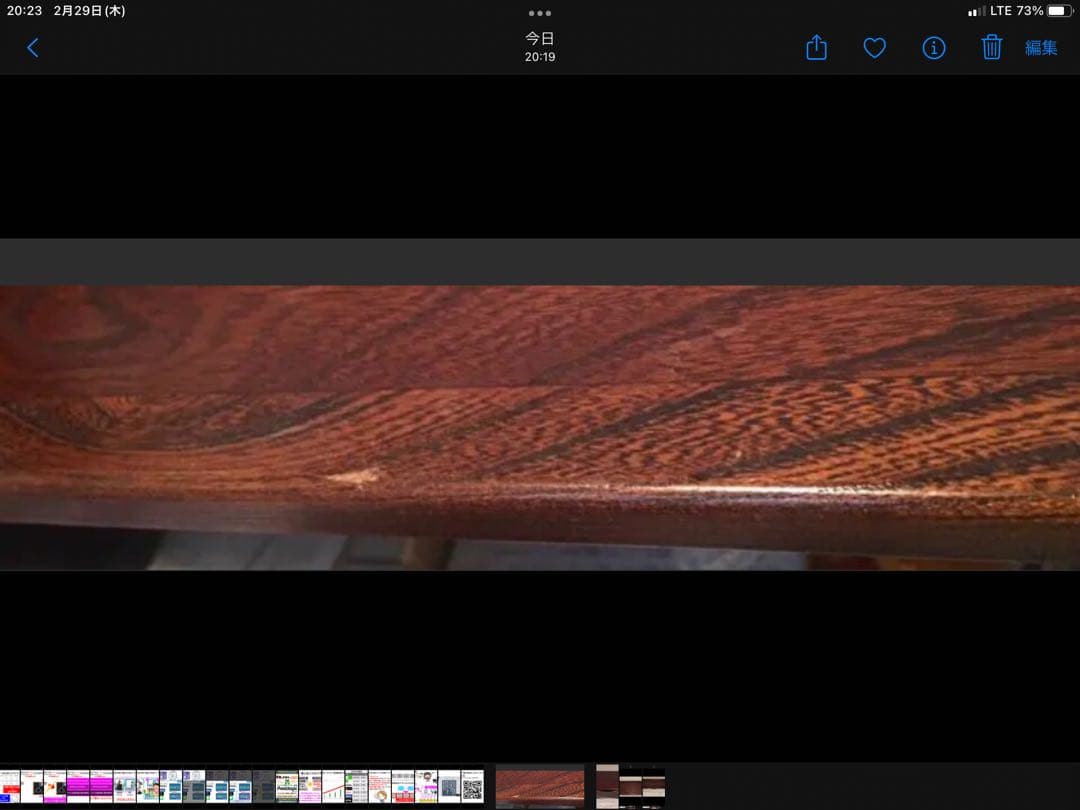Tap the 2月29日(木) date in status bar
This screenshot has width=1080, height=810.
90,11
